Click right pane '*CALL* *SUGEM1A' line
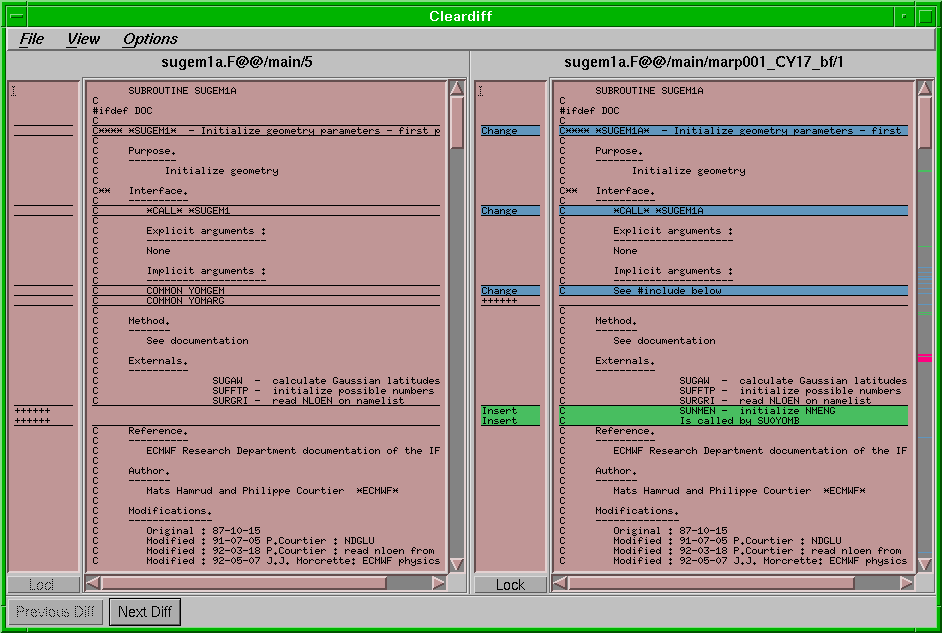The width and height of the screenshot is (942, 633). pyautogui.click(x=733, y=211)
